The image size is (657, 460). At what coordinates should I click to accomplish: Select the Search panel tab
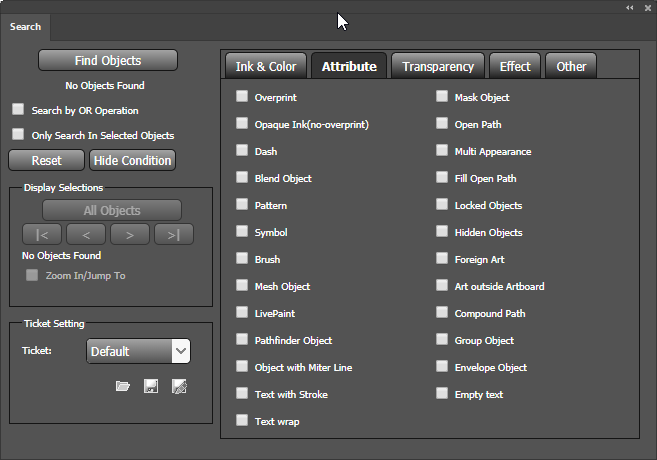[25, 27]
